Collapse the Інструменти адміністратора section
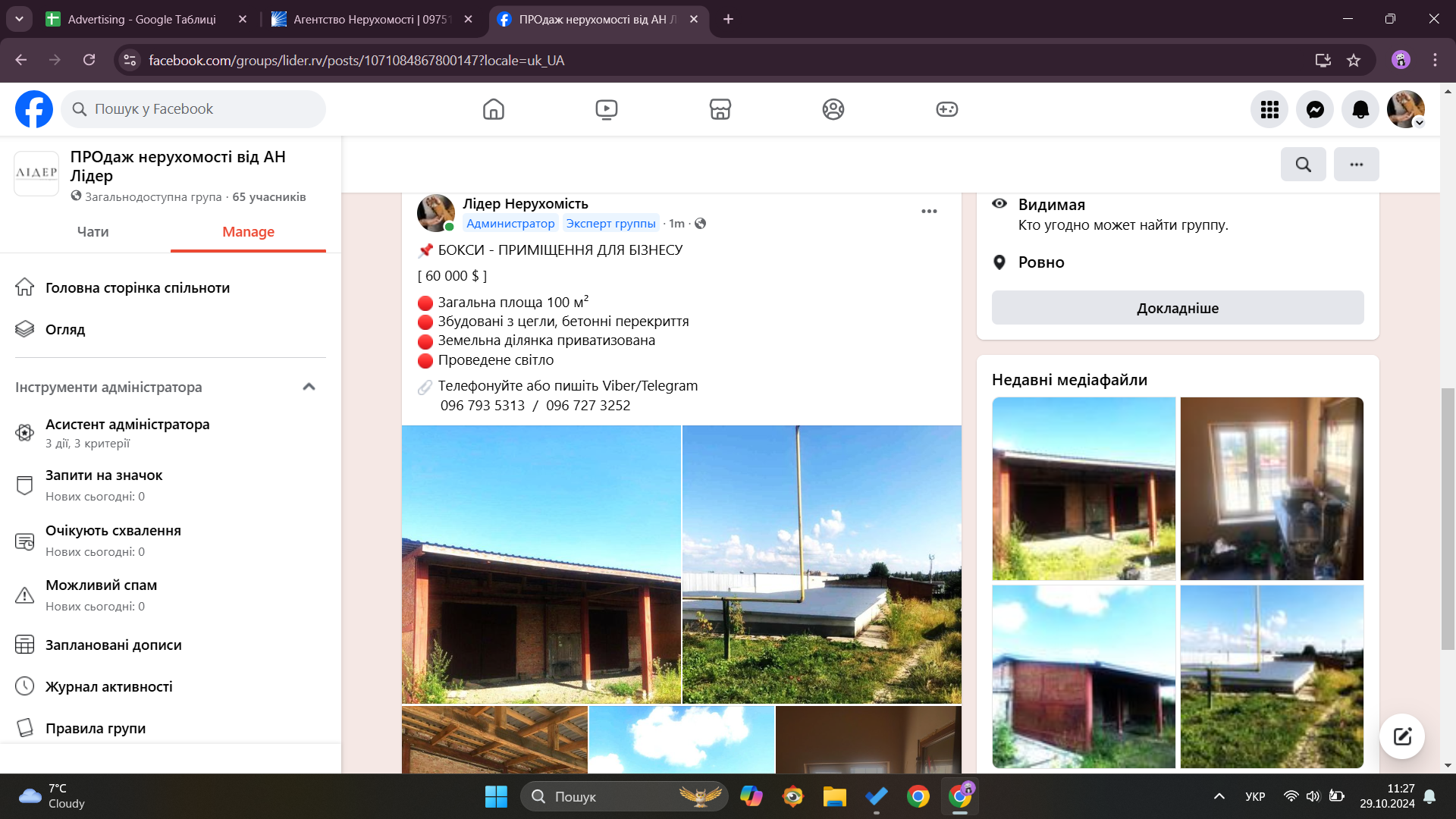 309,387
